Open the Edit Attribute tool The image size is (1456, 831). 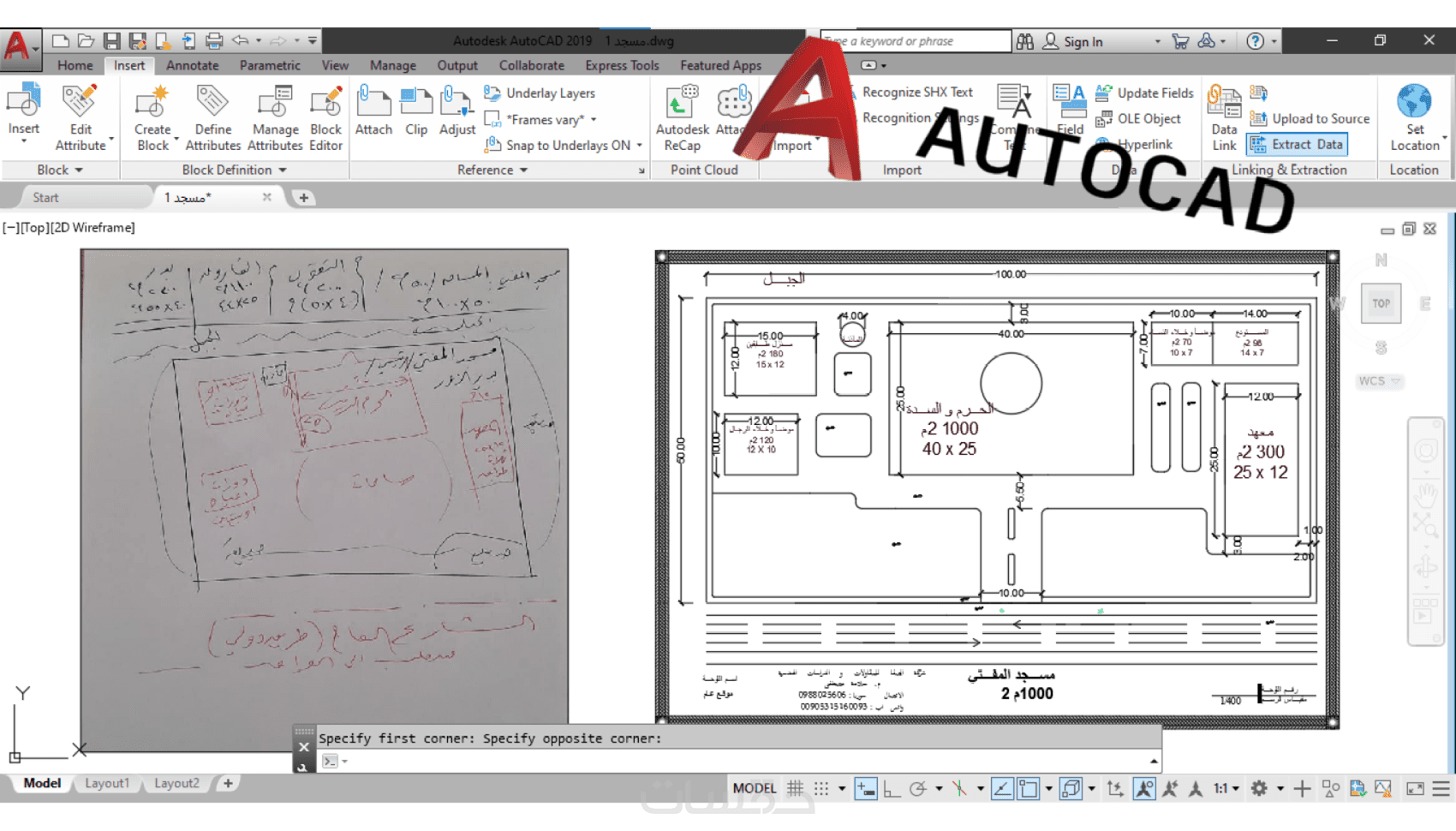(81, 117)
